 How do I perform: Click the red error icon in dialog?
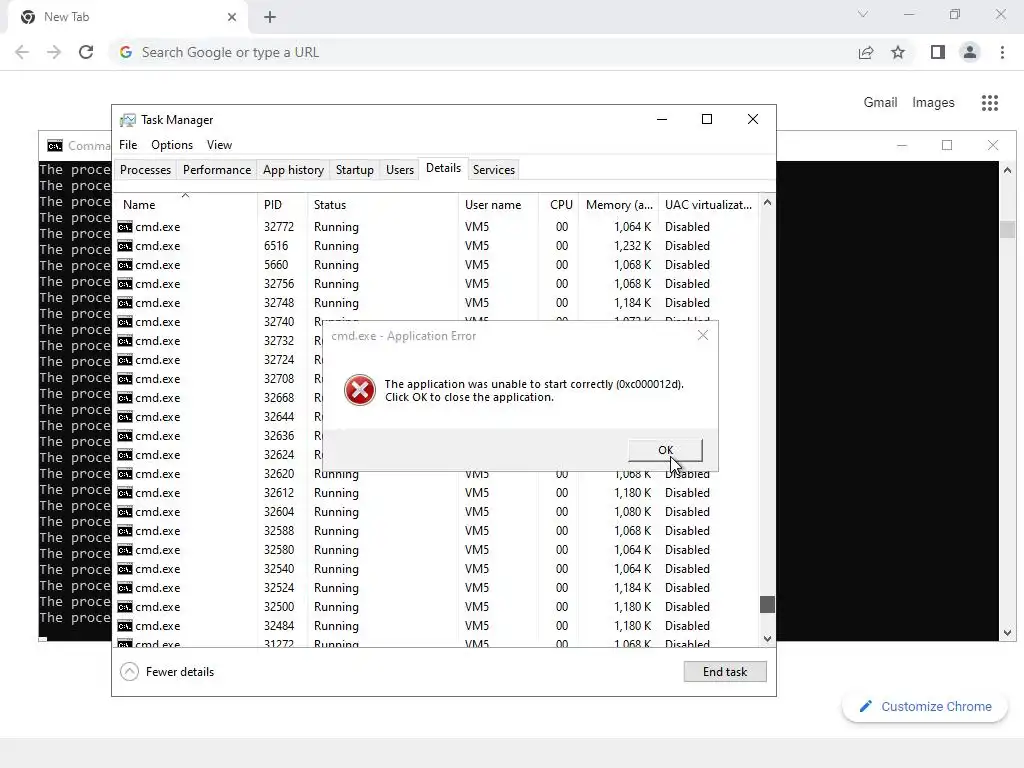pos(359,391)
